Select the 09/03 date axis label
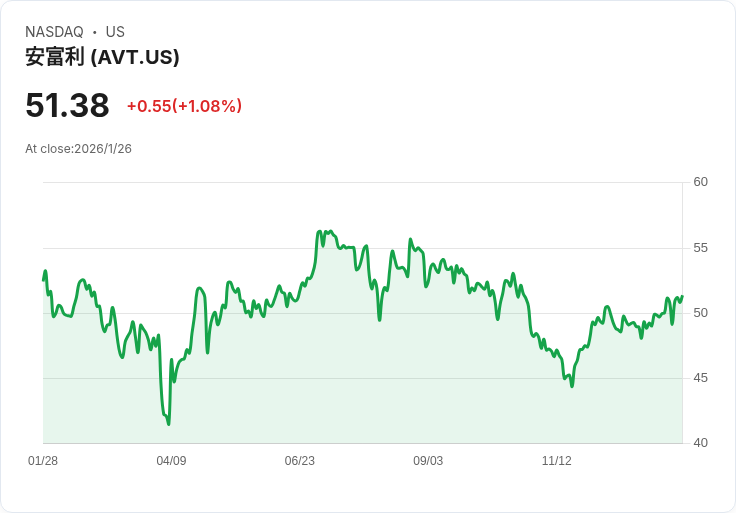Image resolution: width=736 pixels, height=513 pixels. [x=428, y=461]
